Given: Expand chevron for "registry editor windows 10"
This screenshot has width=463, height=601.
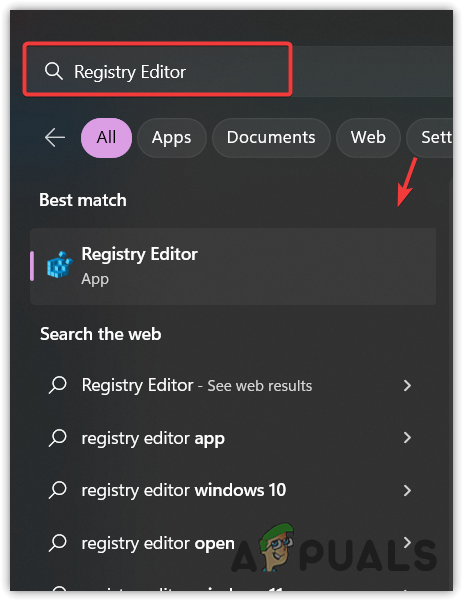Looking at the screenshot, I should tap(407, 491).
